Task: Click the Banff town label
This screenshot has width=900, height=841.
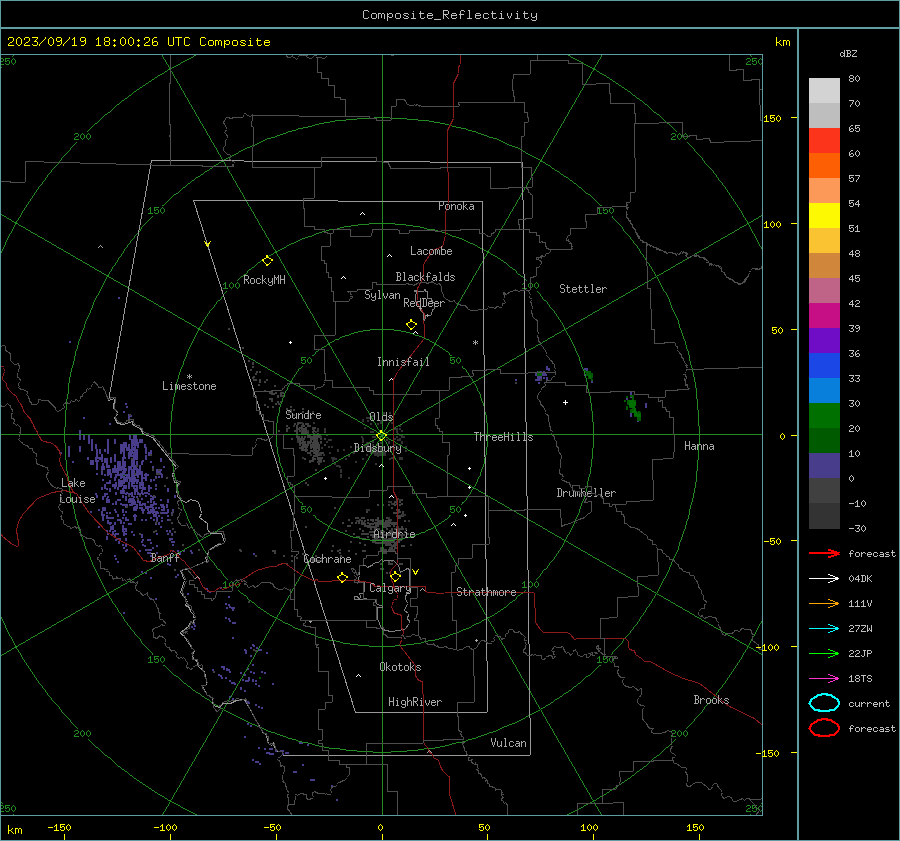Action: 165,558
